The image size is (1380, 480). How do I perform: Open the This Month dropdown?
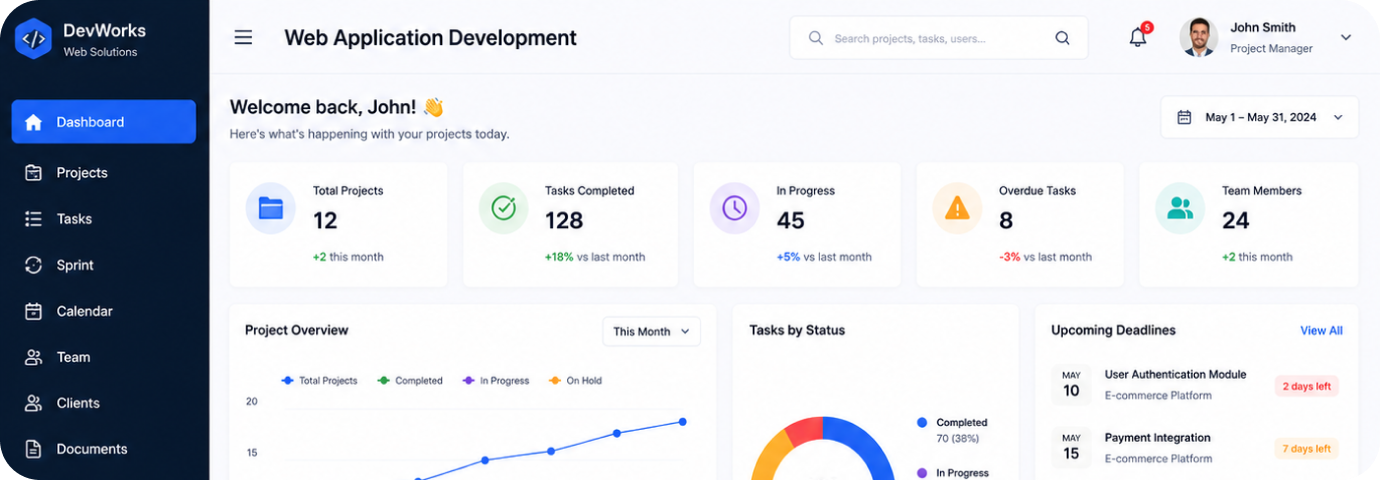point(651,331)
